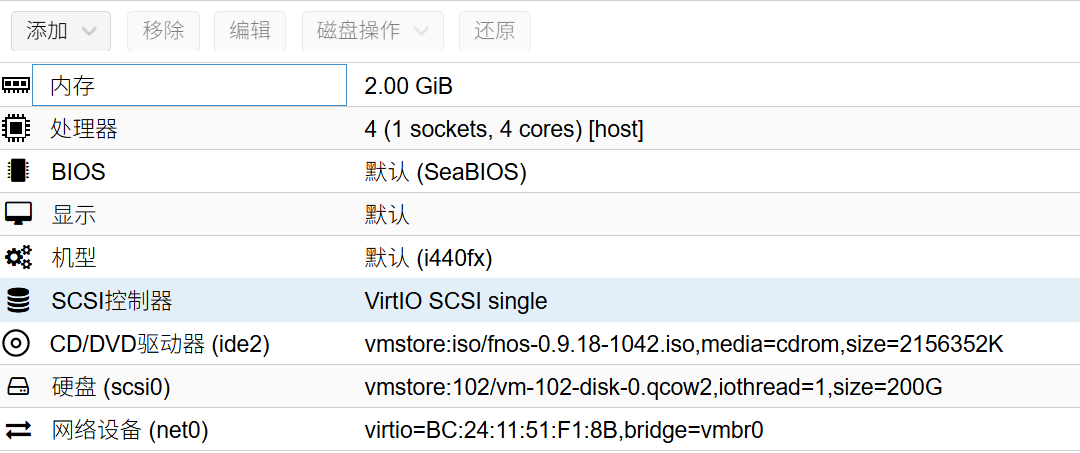The image size is (1080, 453).
Task: Click the display monitor icon
Action: coord(17,215)
